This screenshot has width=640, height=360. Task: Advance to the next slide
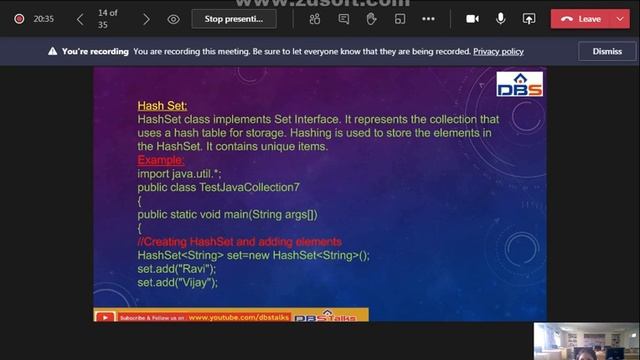click(x=146, y=19)
